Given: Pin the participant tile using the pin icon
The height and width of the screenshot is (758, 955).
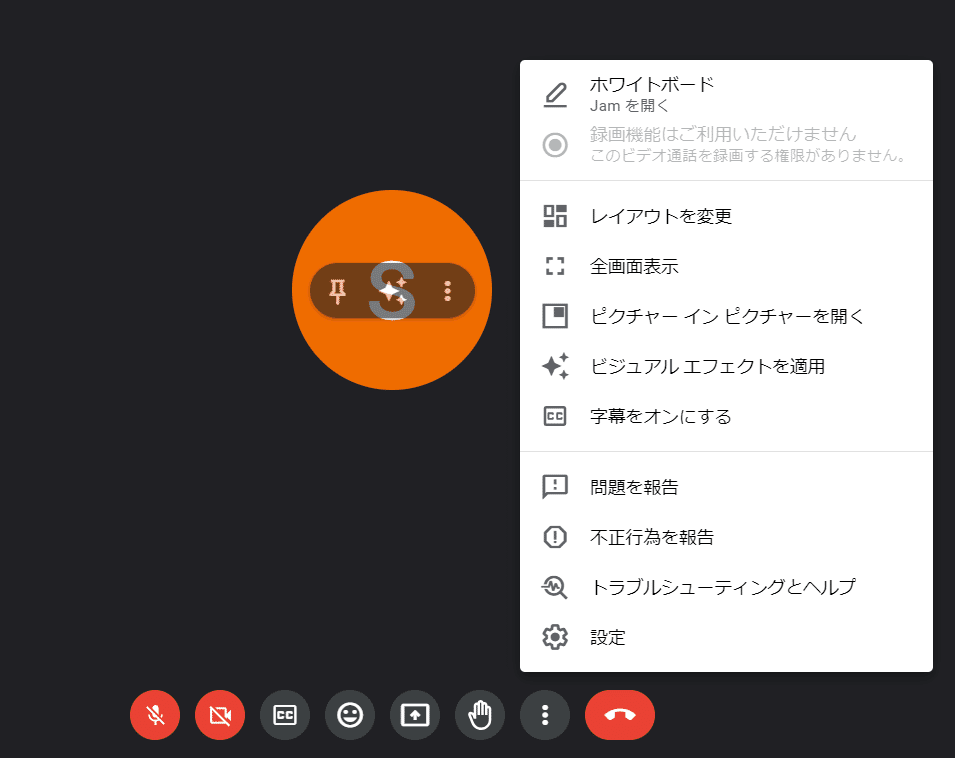Looking at the screenshot, I should [x=337, y=291].
